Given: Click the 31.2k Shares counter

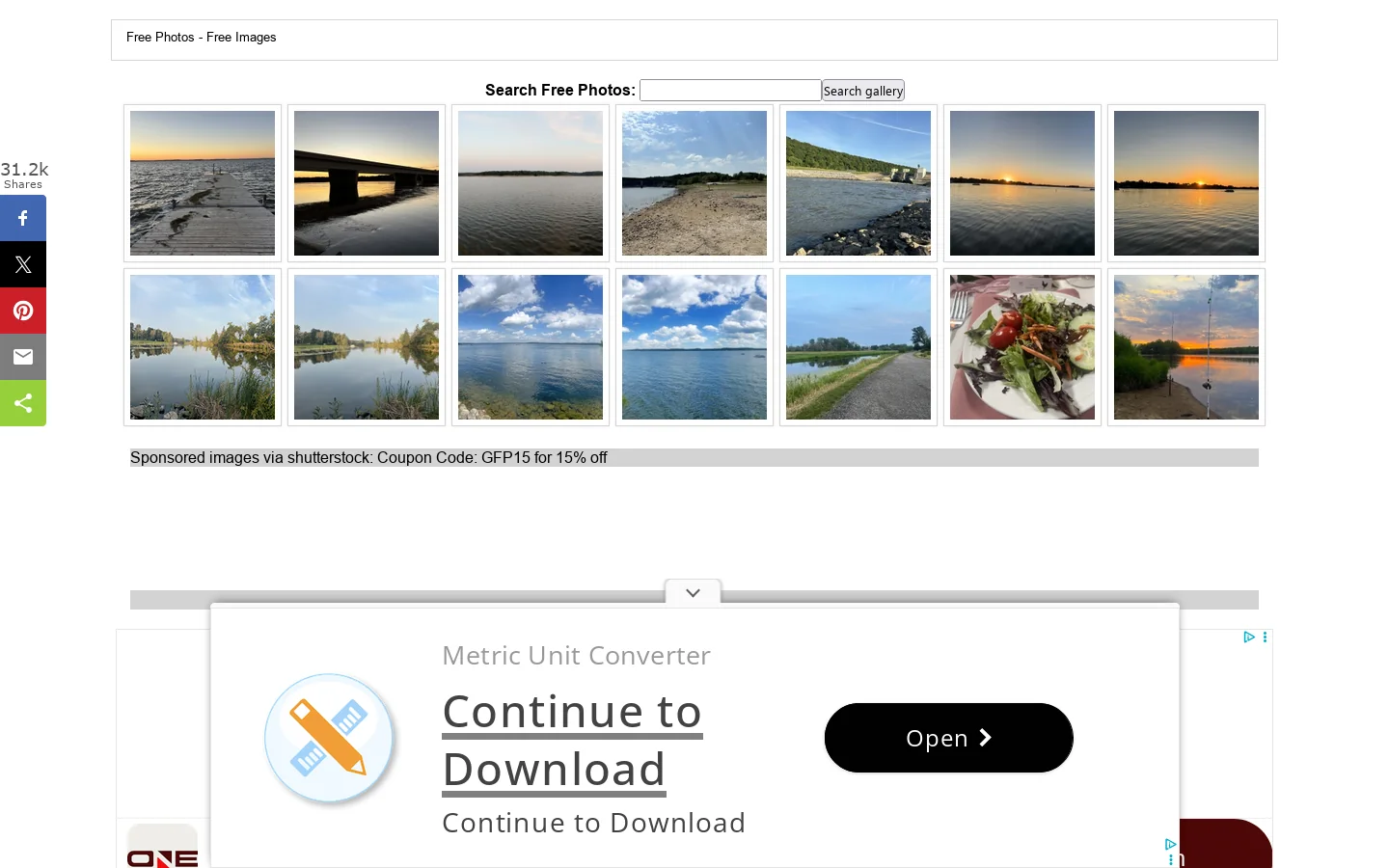Looking at the screenshot, I should [24, 175].
